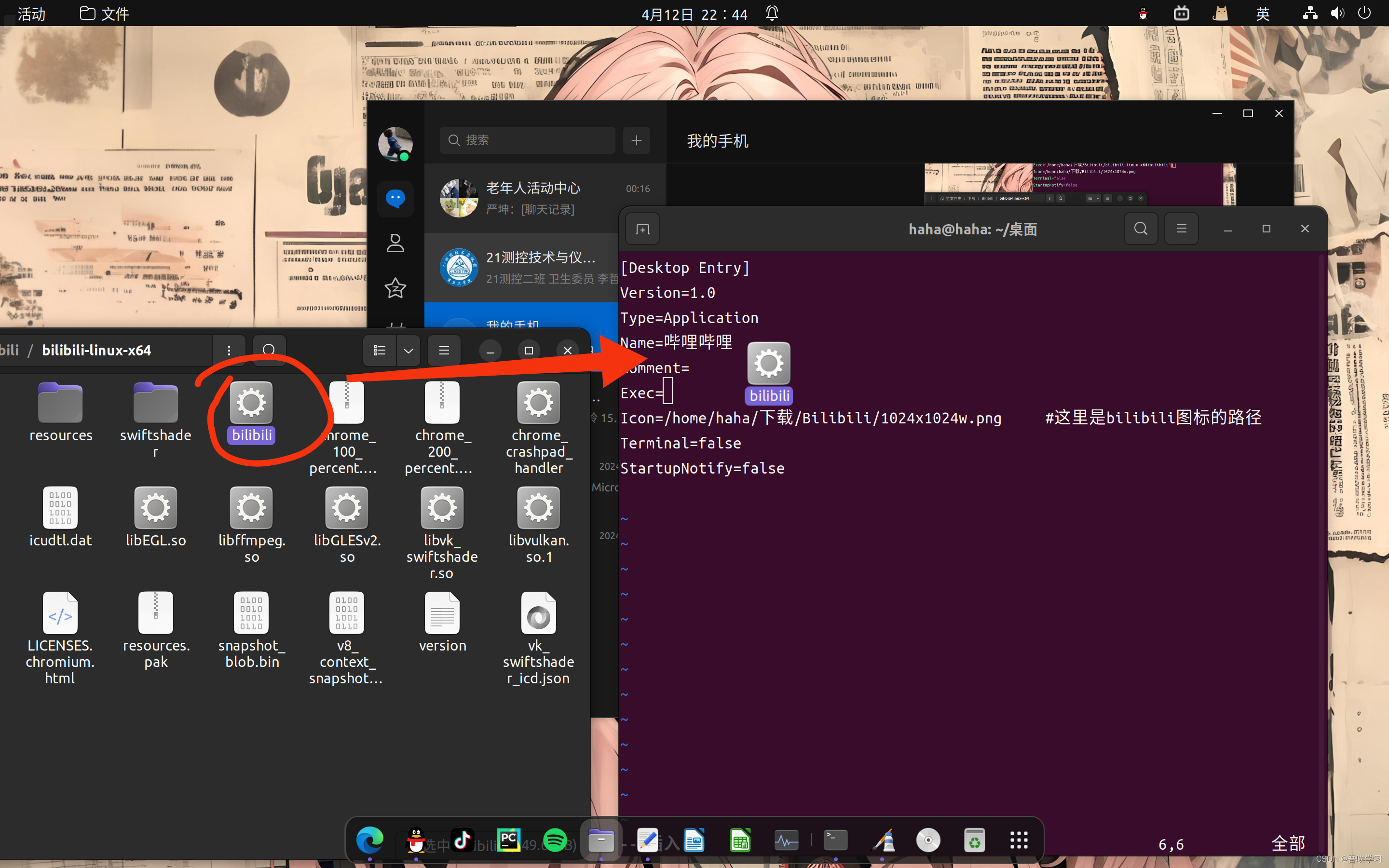Open system monitor from the dock

(x=786, y=841)
